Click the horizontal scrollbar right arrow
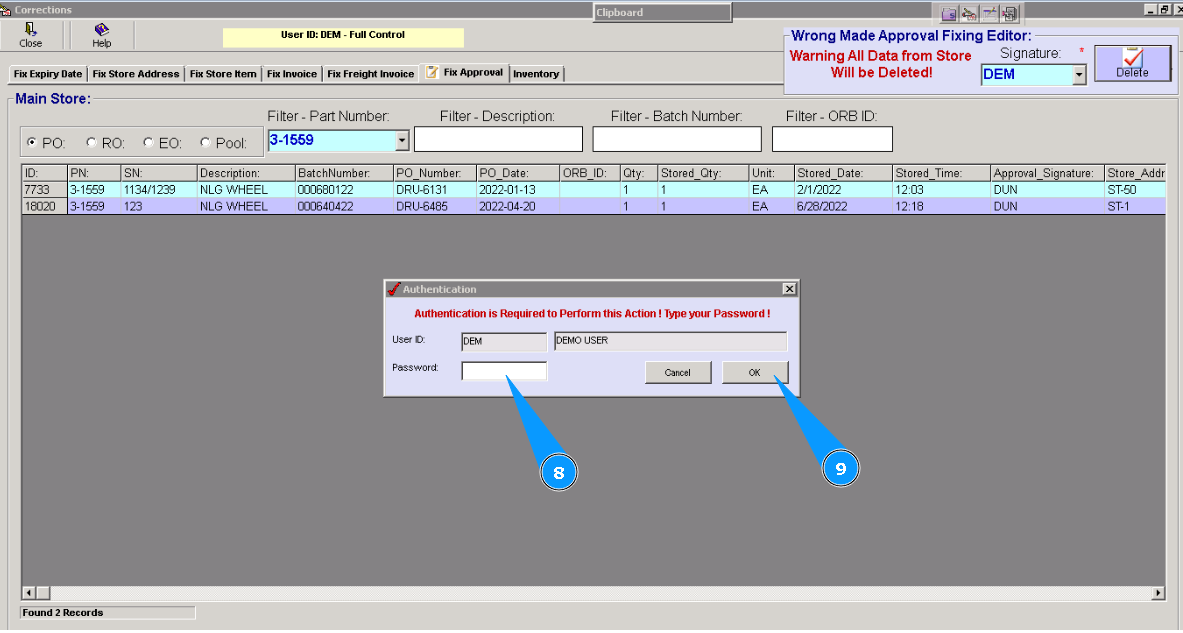Viewport: 1183px width, 633px height. [x=1158, y=593]
